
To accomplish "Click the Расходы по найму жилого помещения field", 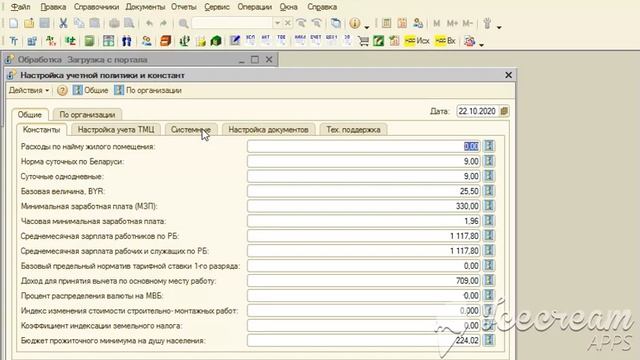I will pos(363,146).
